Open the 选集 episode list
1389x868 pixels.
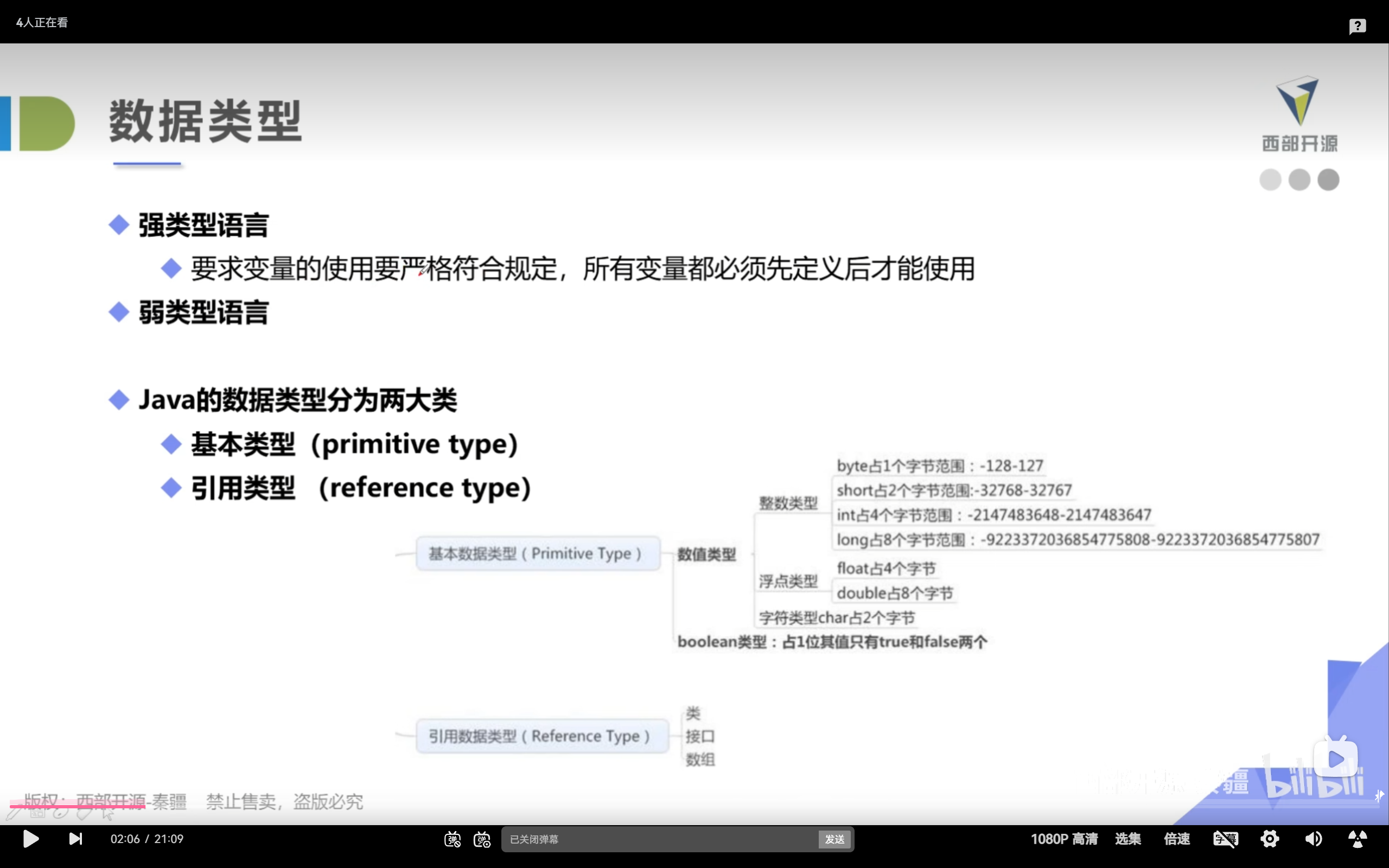[x=1127, y=839]
